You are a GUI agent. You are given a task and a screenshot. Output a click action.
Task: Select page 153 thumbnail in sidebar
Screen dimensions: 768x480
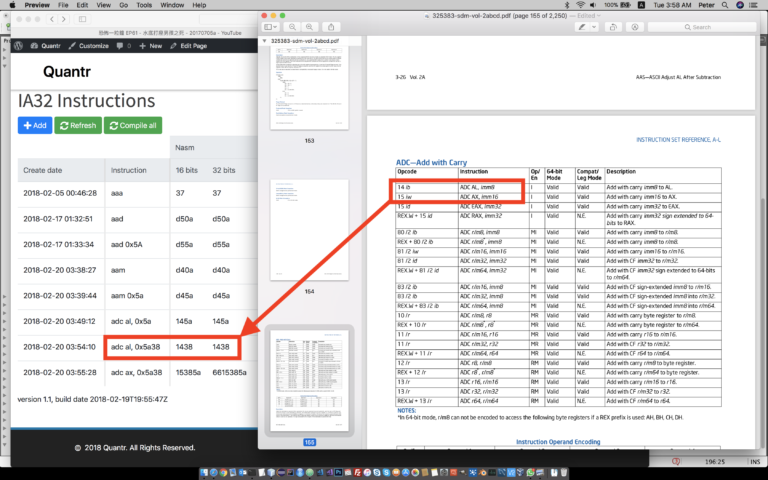[x=310, y=88]
